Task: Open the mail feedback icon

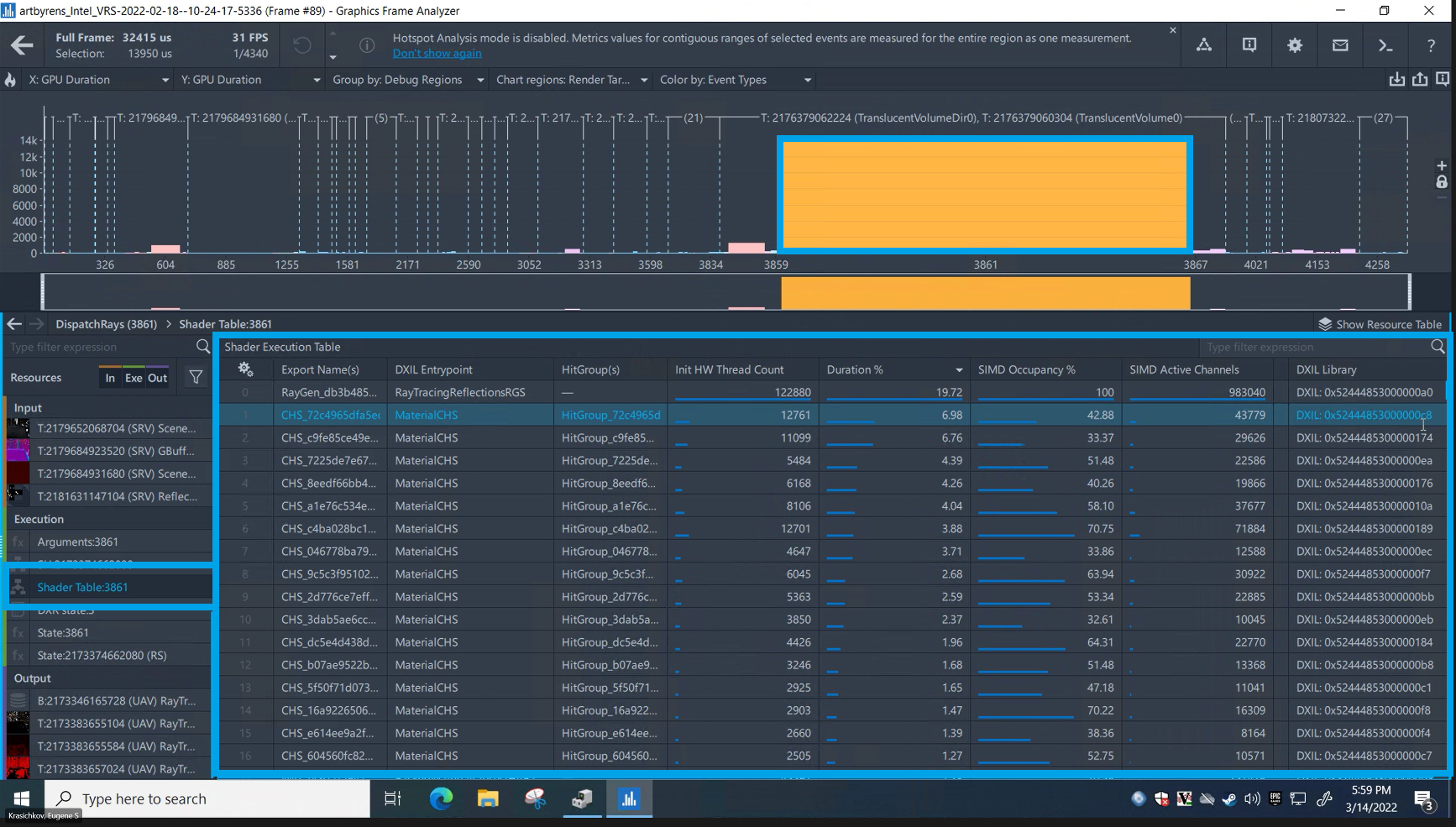Action: [x=1339, y=45]
